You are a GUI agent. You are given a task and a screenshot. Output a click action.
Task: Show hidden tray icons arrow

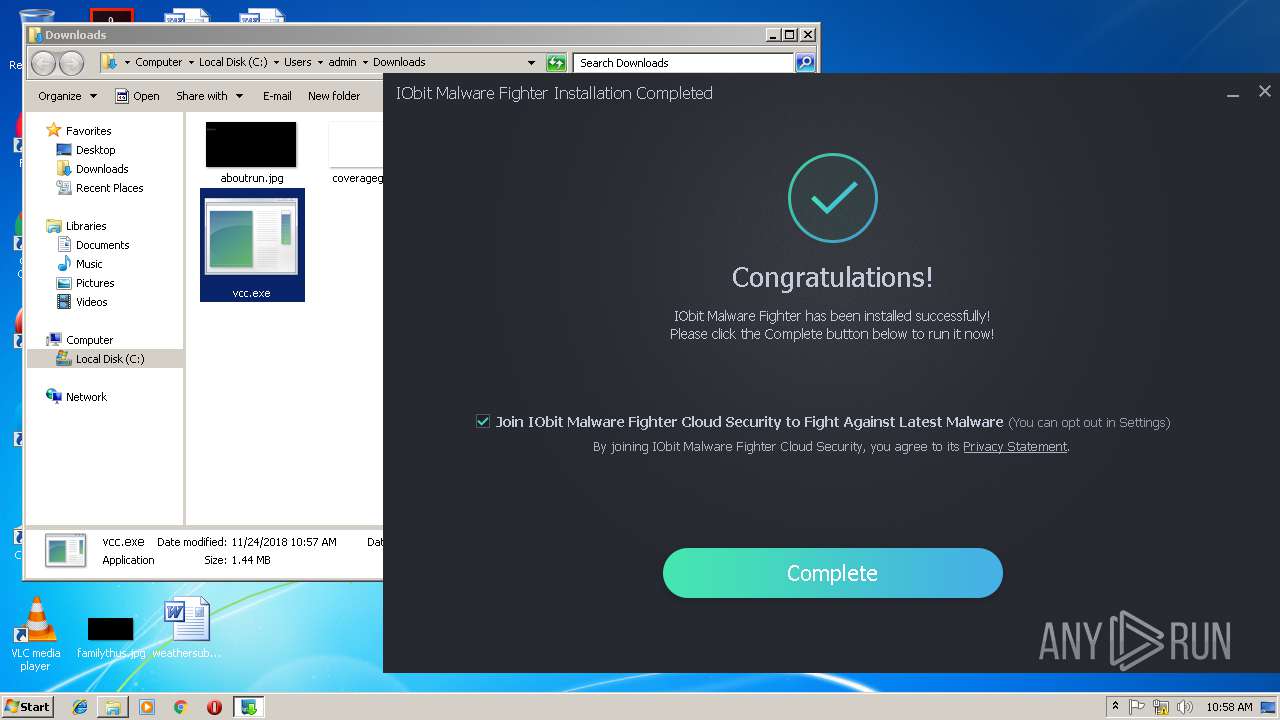(1115, 707)
